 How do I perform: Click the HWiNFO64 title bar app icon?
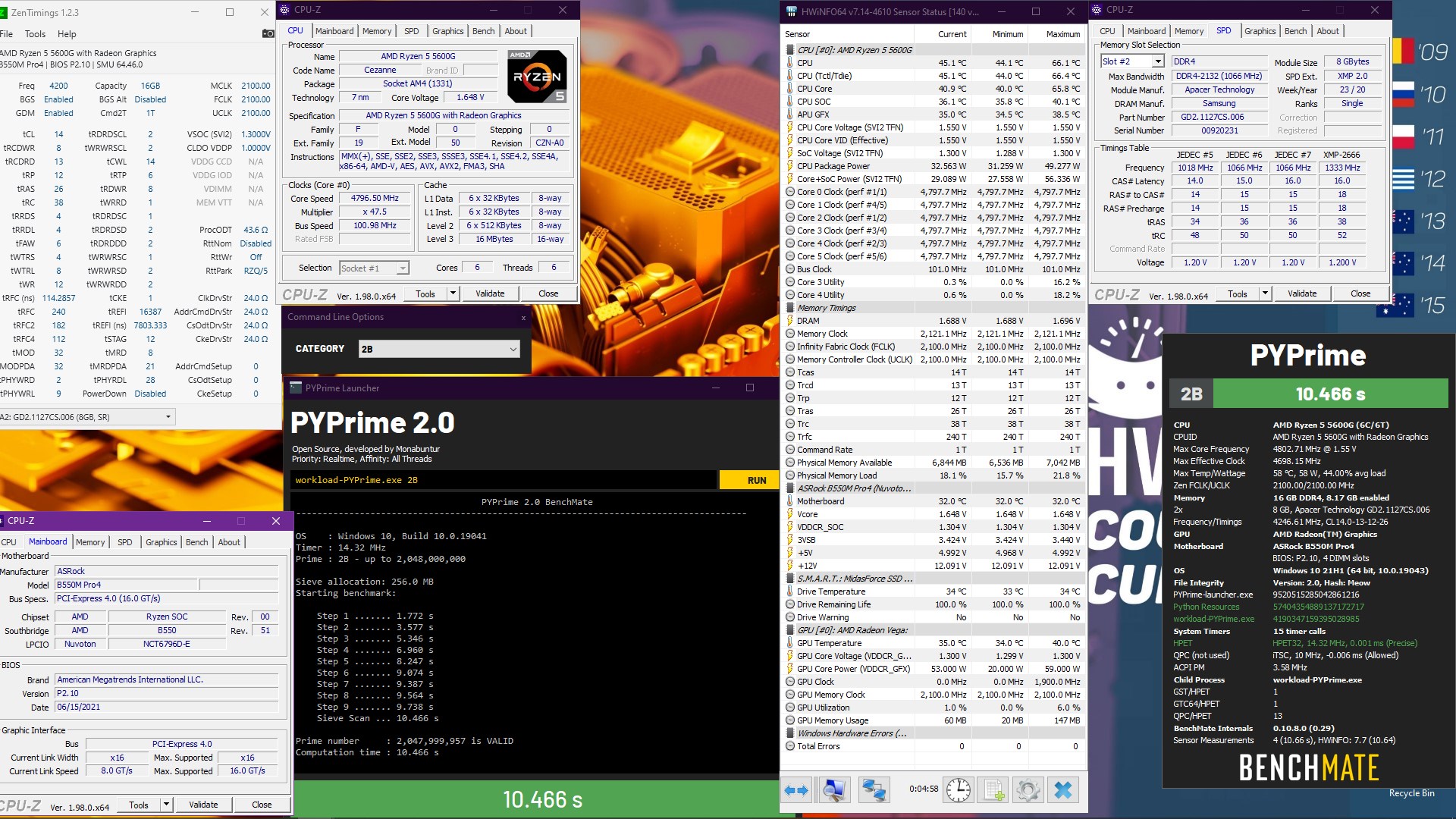[x=792, y=11]
